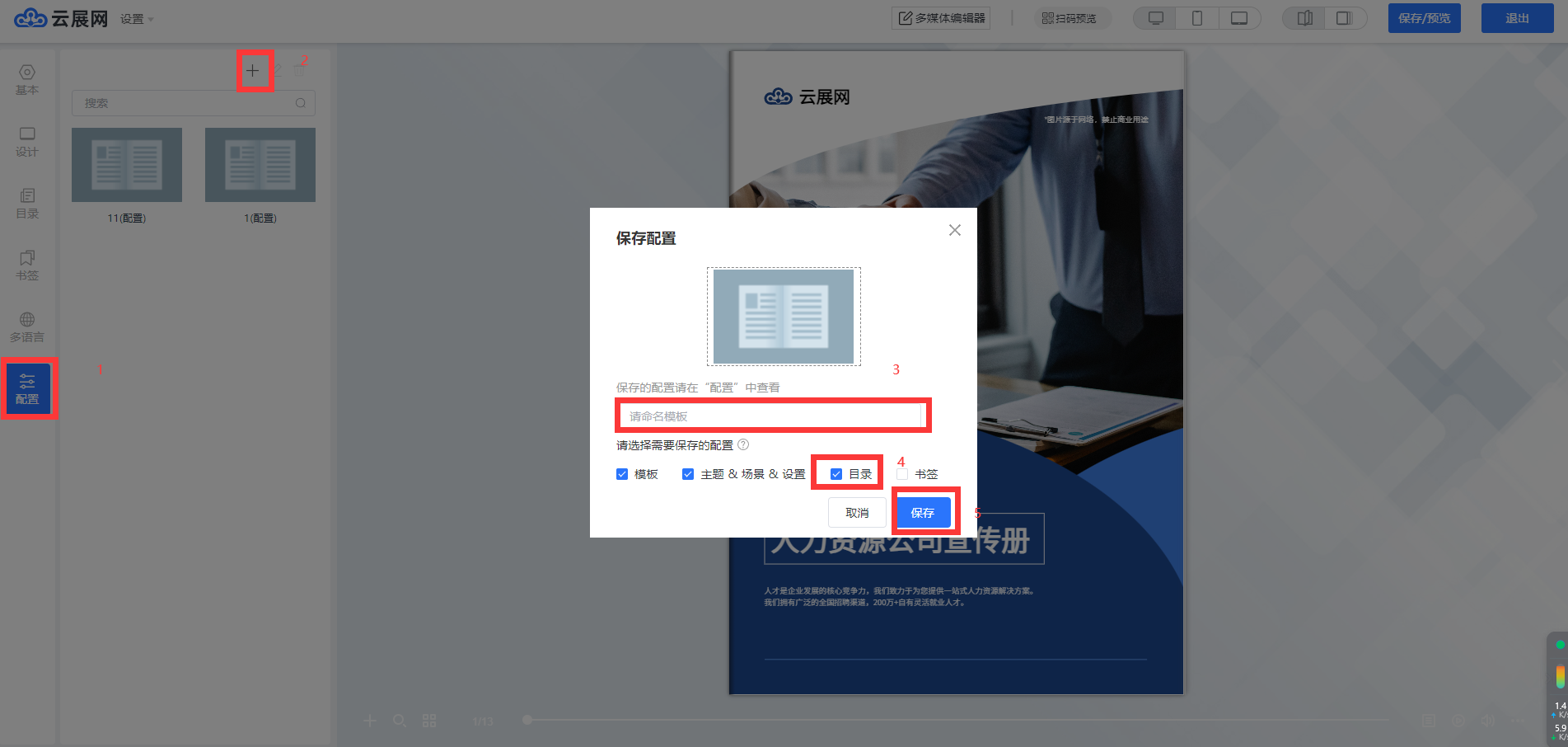Select the 配置 configuration sidebar item
The image size is (1568, 747).
click(x=27, y=388)
